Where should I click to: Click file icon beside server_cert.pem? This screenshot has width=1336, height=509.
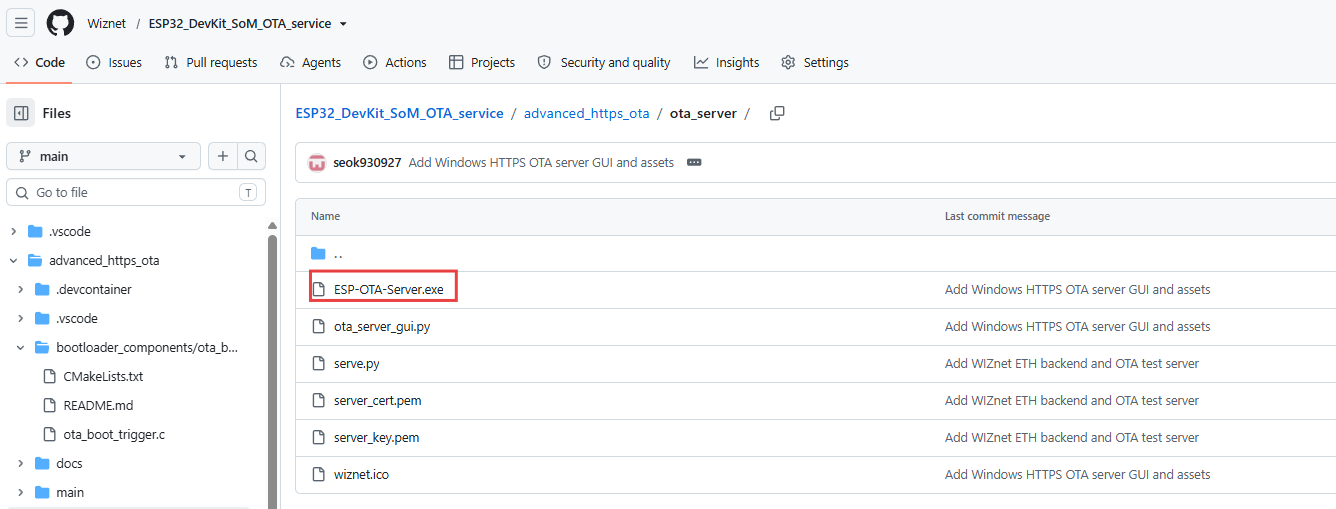point(319,400)
